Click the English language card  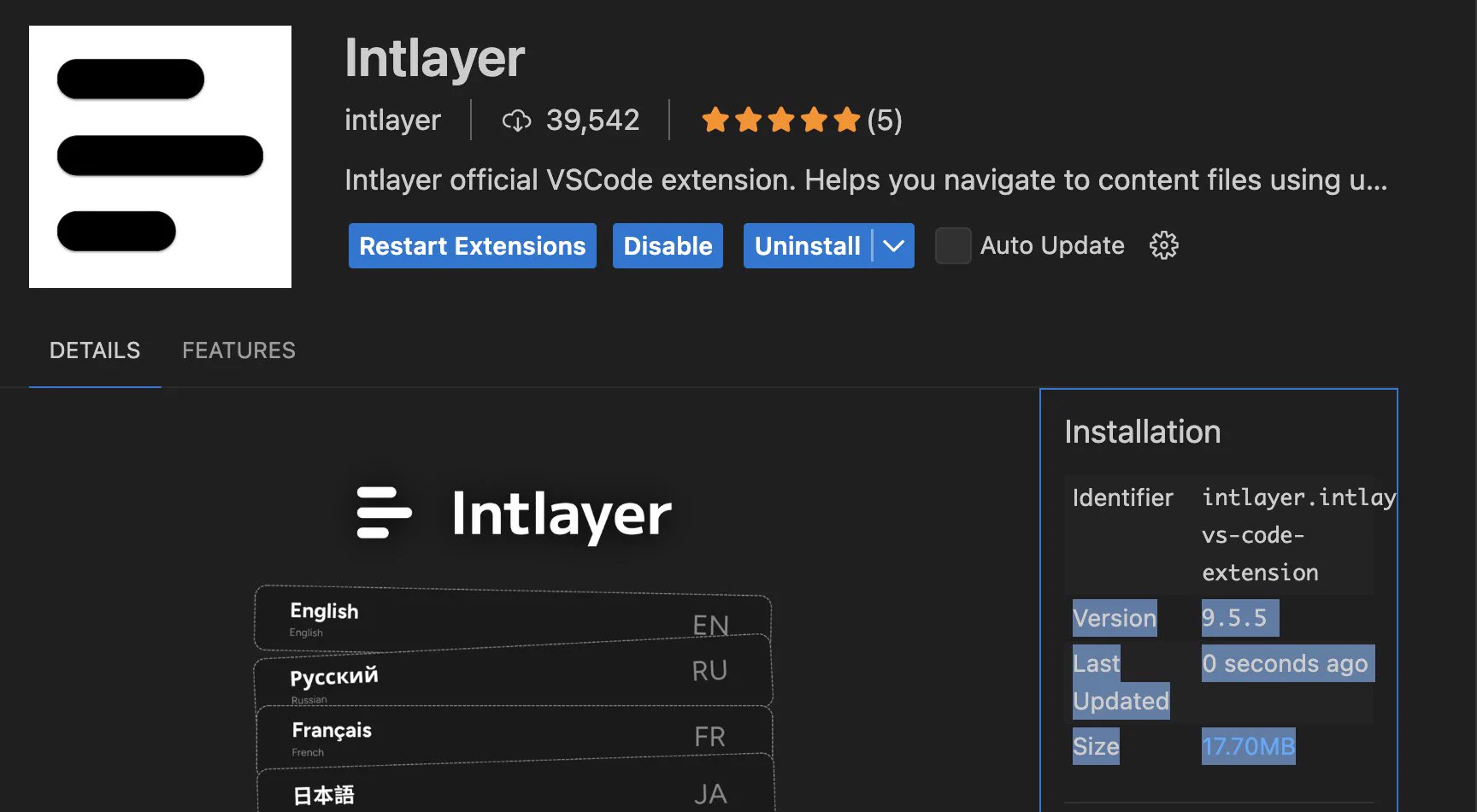513,619
